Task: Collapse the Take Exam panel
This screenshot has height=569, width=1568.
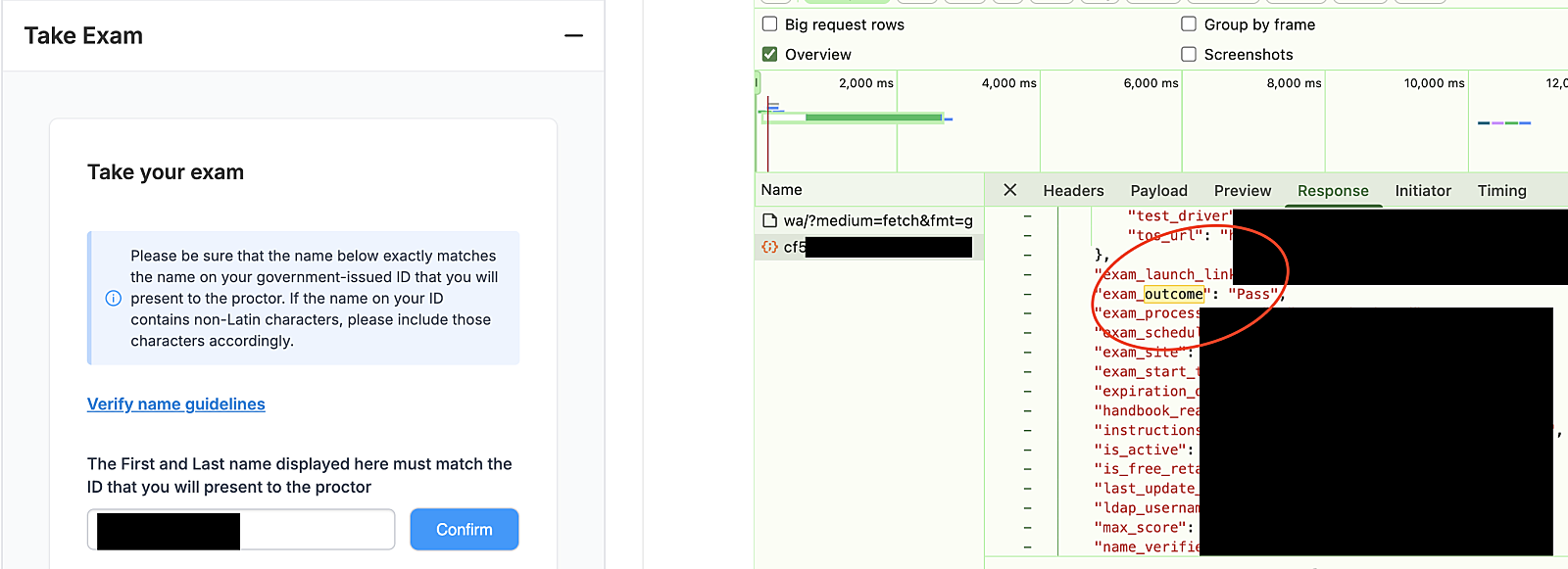Action: click(x=573, y=36)
